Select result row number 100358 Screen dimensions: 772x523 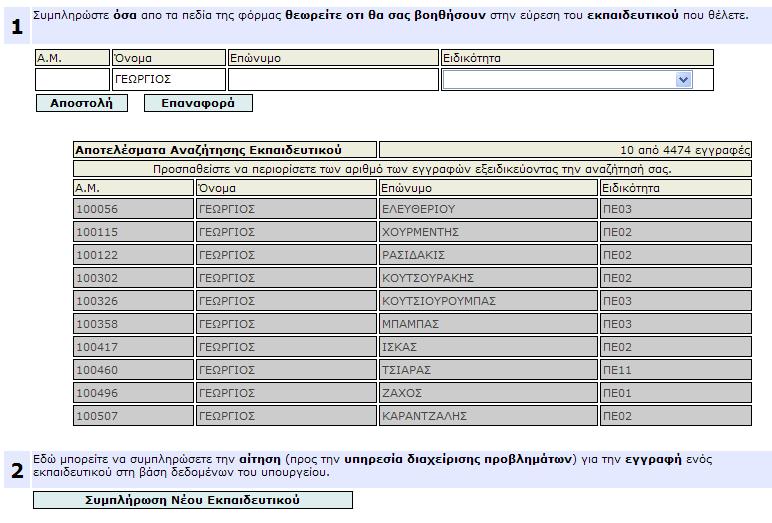412,324
